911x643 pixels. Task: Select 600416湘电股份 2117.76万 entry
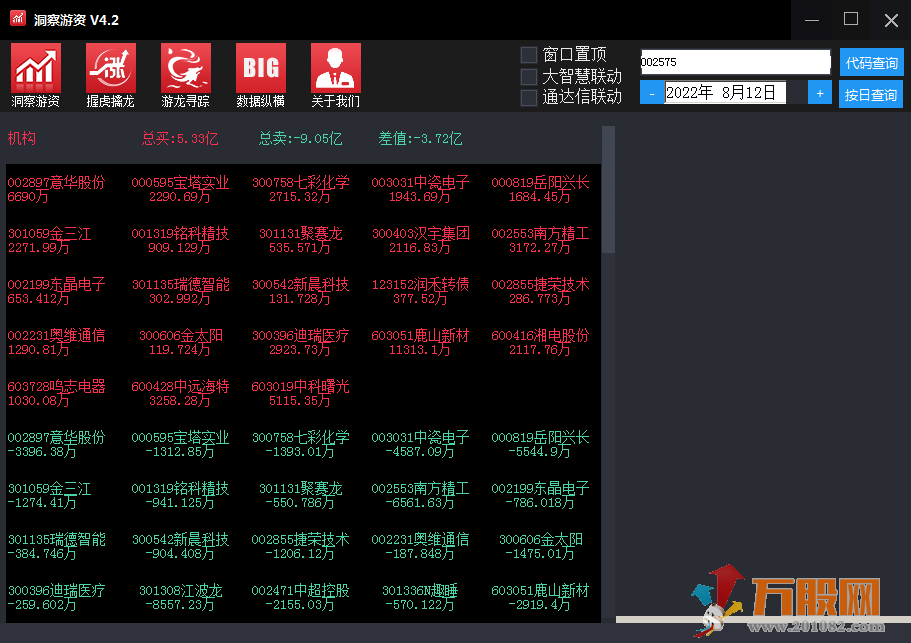[540, 343]
